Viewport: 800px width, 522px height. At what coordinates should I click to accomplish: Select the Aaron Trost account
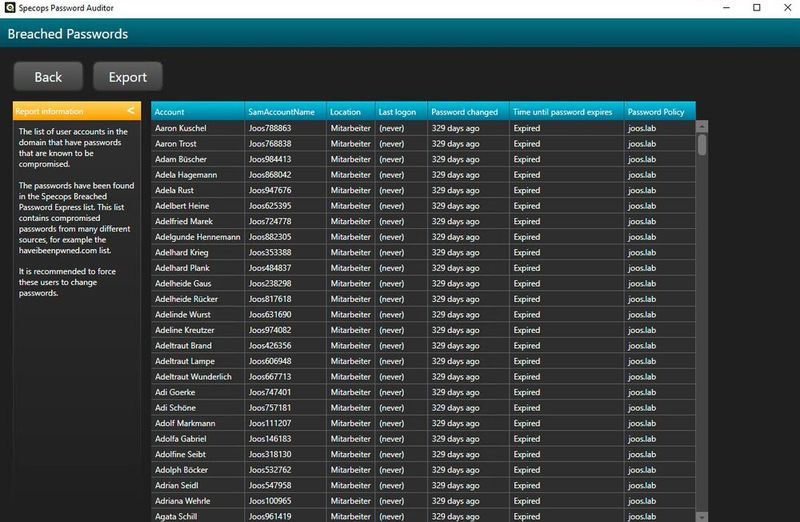tap(176, 144)
